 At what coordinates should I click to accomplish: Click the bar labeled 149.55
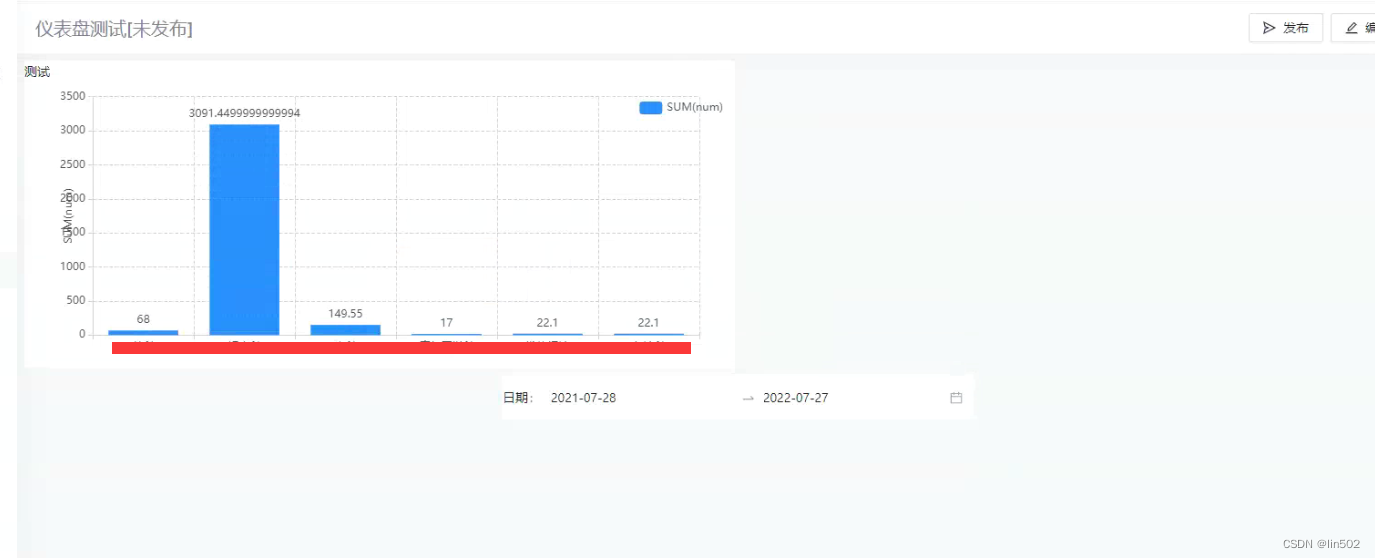(345, 330)
